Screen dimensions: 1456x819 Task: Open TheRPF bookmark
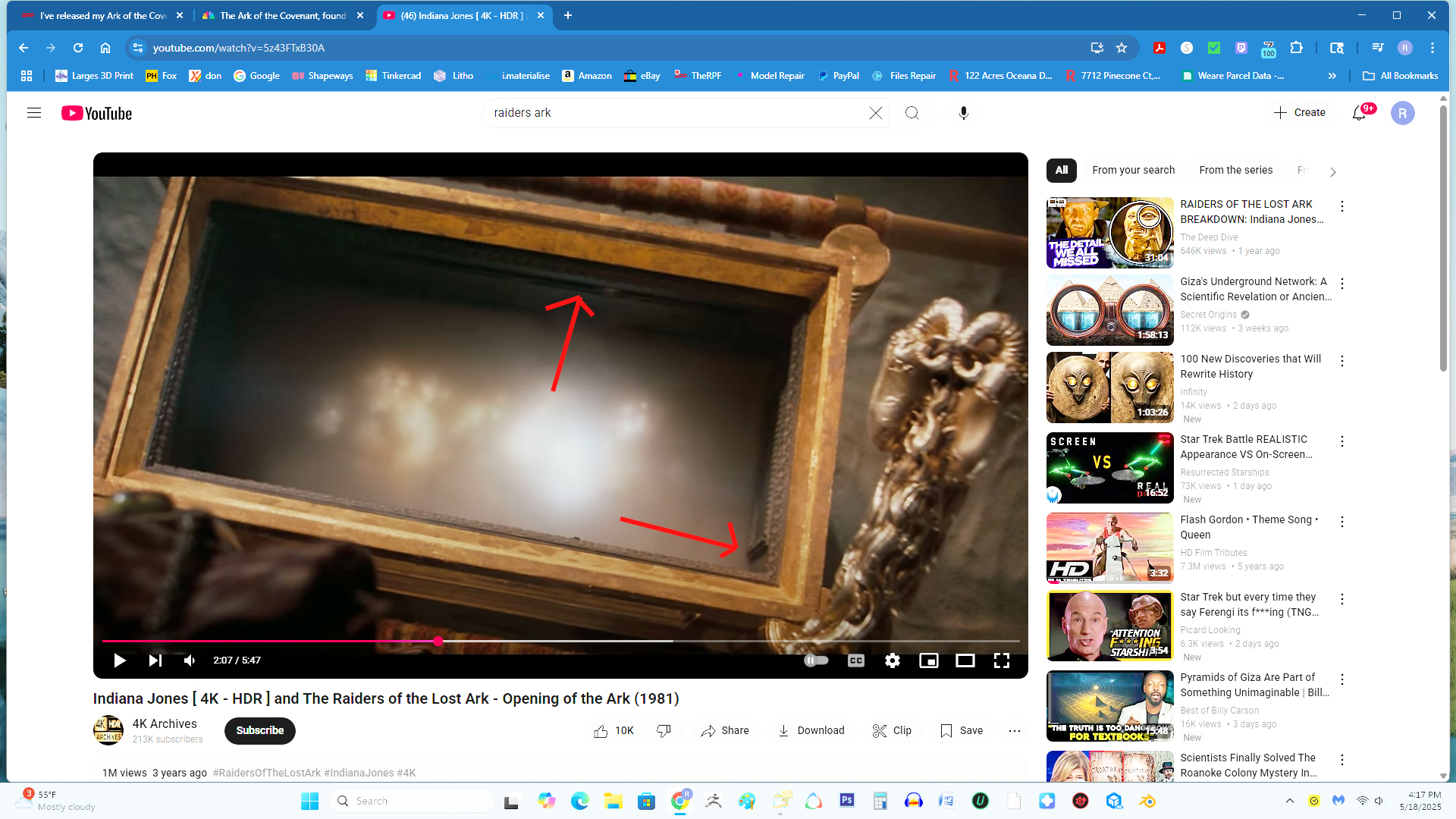(x=698, y=76)
